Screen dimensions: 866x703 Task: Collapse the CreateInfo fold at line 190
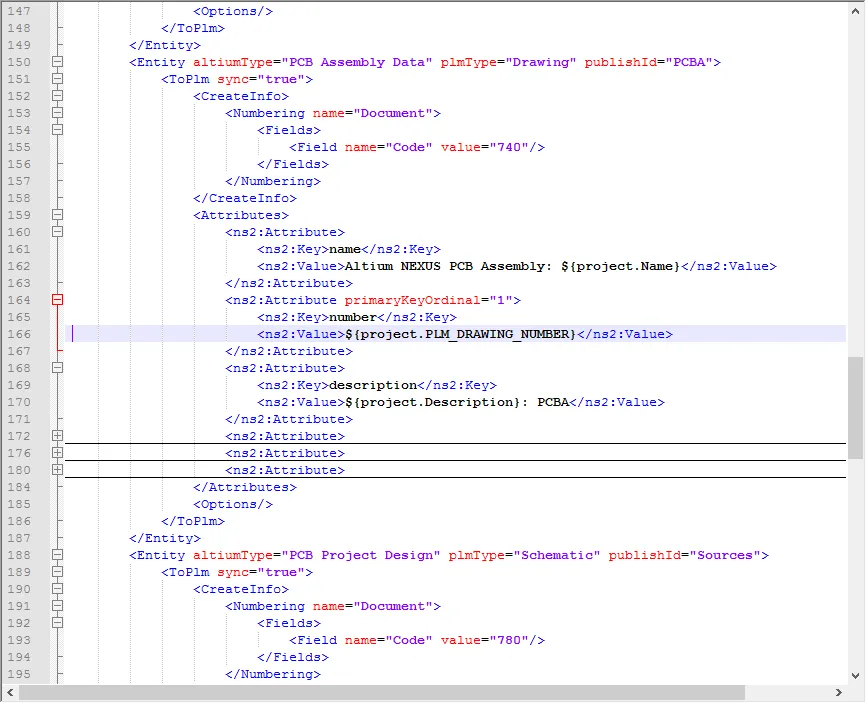pyautogui.click(x=57, y=589)
